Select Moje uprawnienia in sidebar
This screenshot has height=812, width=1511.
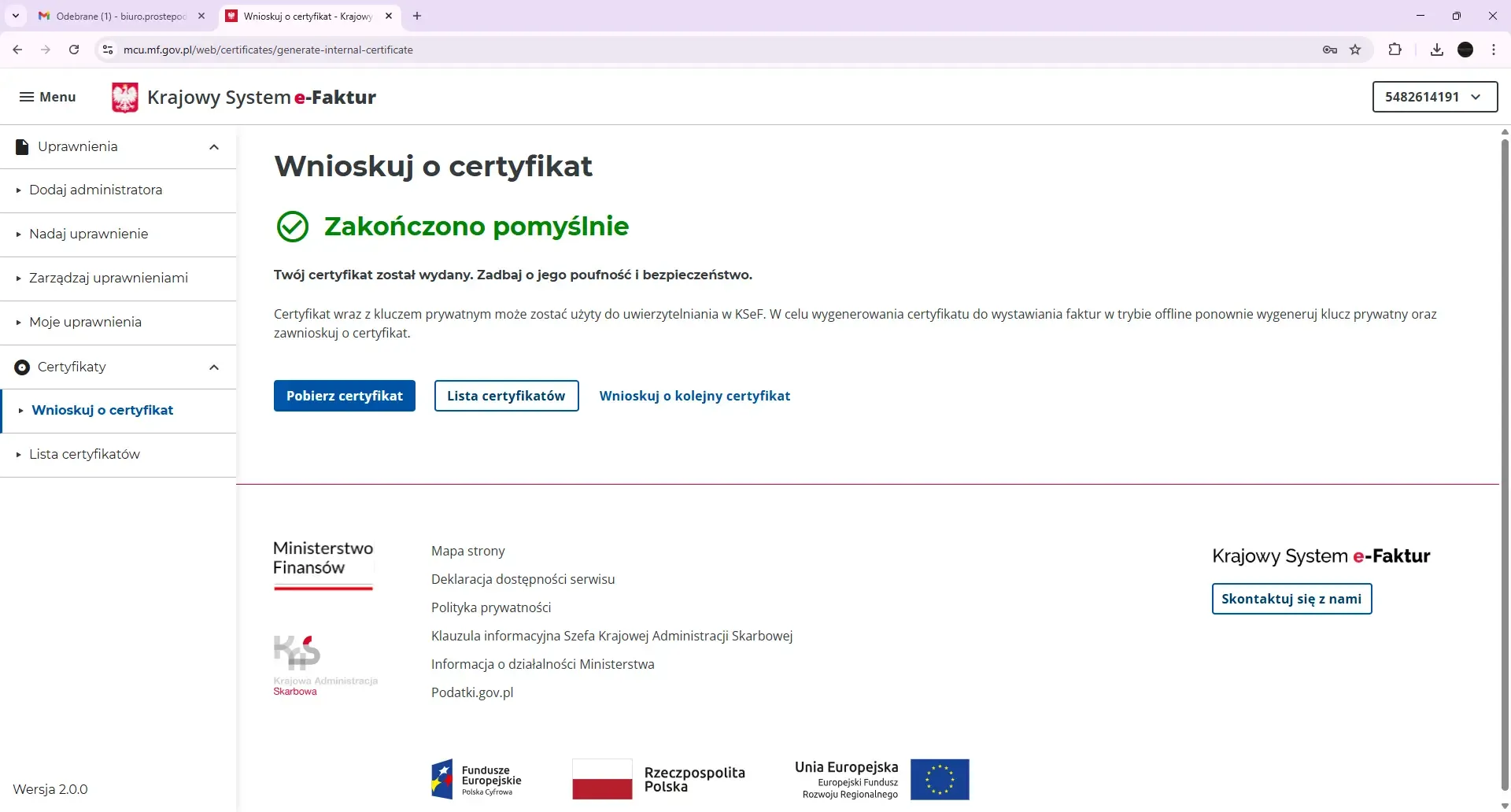85,322
